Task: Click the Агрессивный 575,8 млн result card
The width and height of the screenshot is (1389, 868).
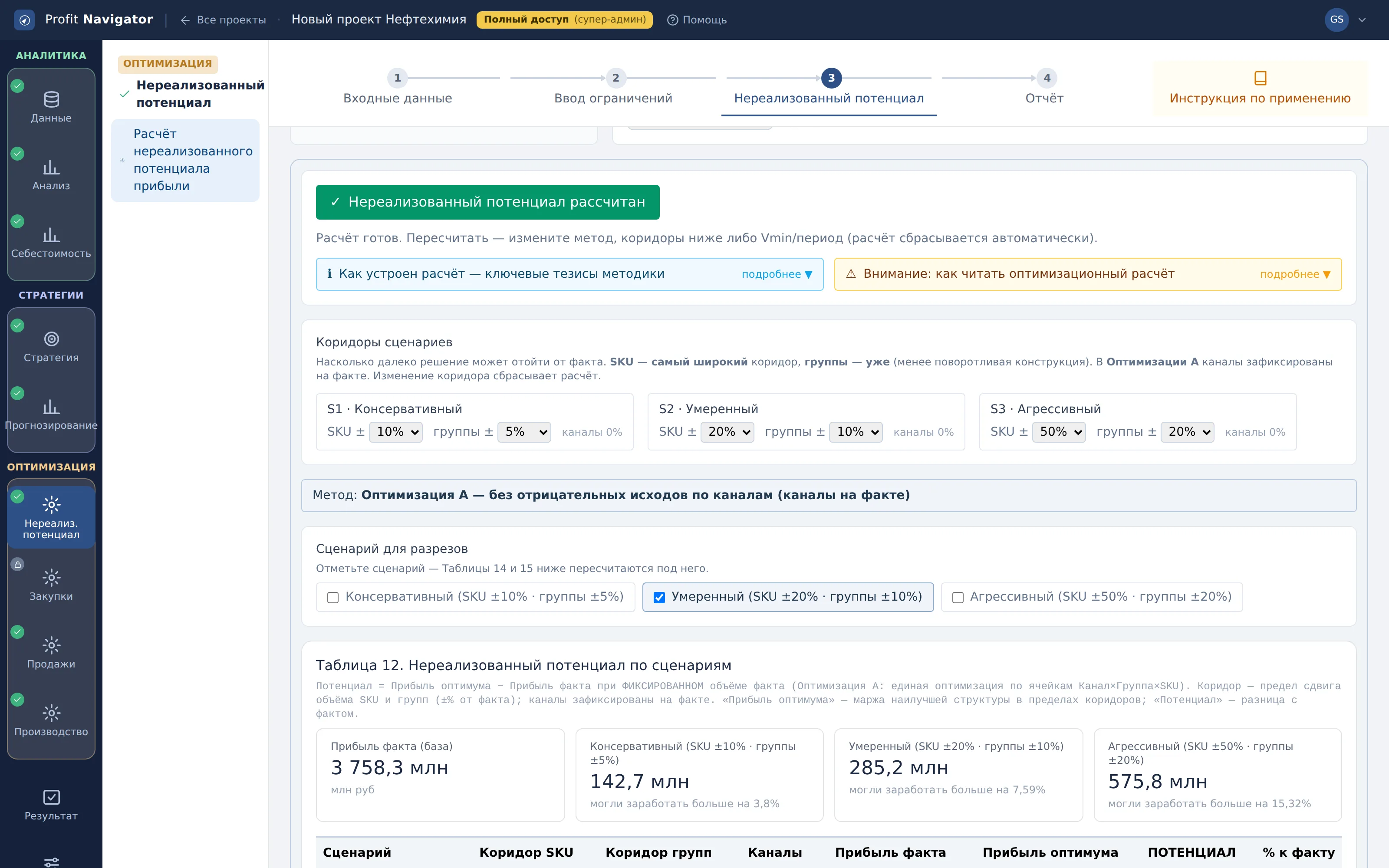Action: (1218, 774)
